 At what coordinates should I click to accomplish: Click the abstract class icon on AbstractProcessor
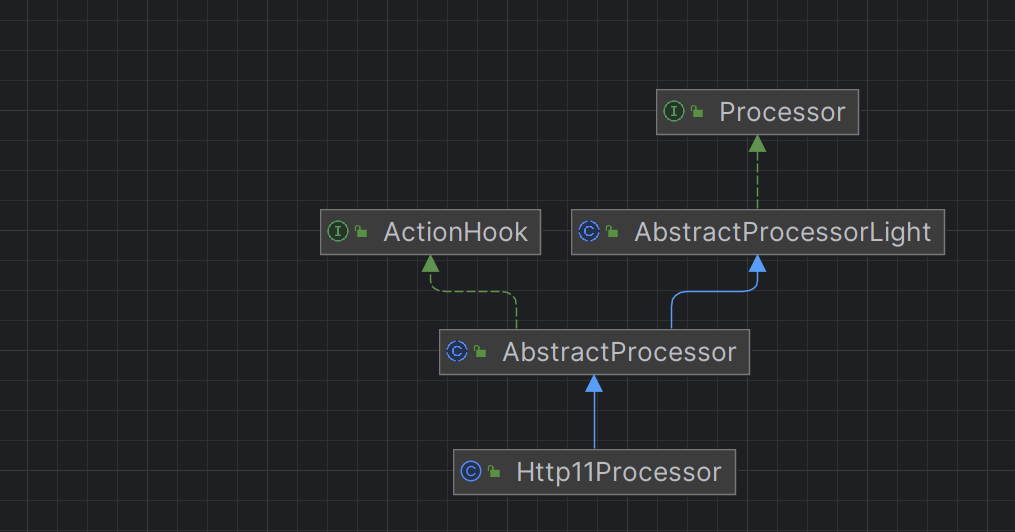(x=457, y=351)
